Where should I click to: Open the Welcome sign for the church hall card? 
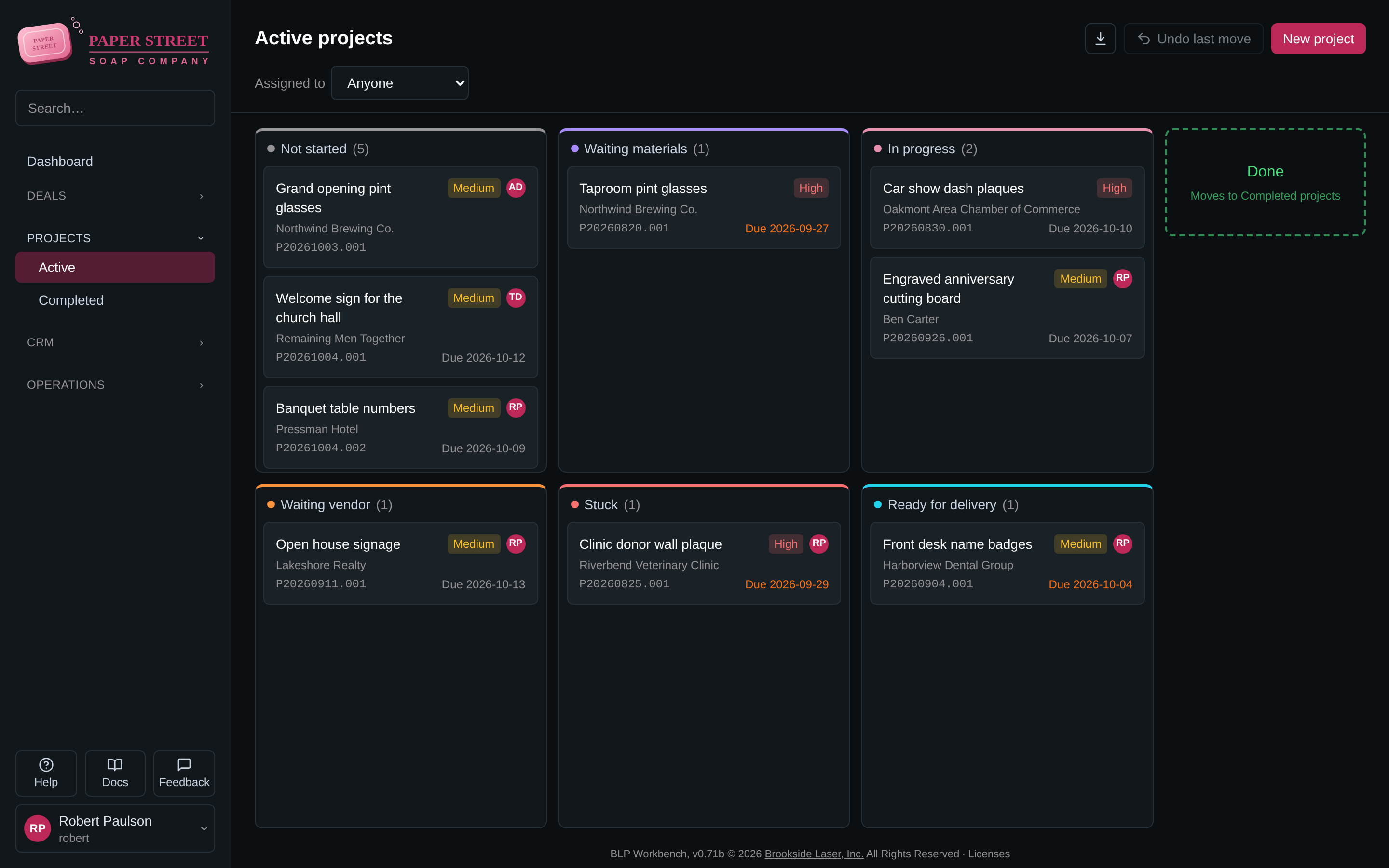click(x=400, y=326)
